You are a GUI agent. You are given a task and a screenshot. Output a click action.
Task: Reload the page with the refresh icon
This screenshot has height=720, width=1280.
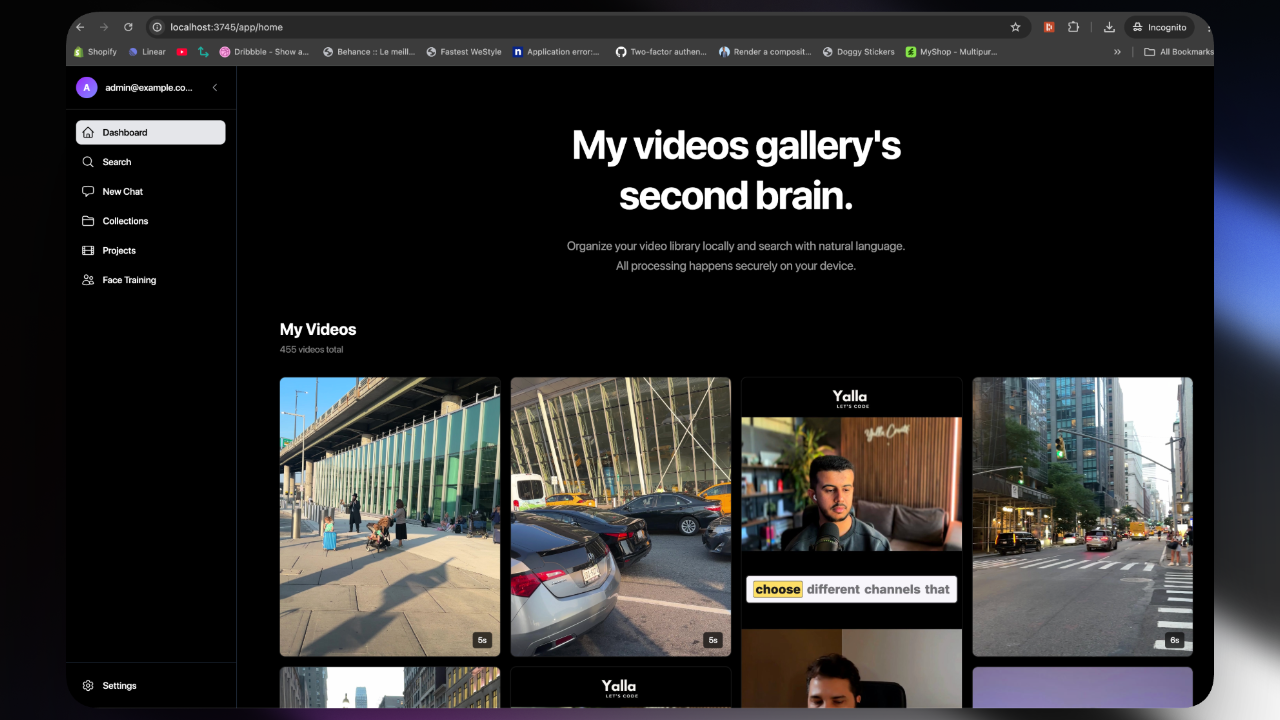click(128, 27)
